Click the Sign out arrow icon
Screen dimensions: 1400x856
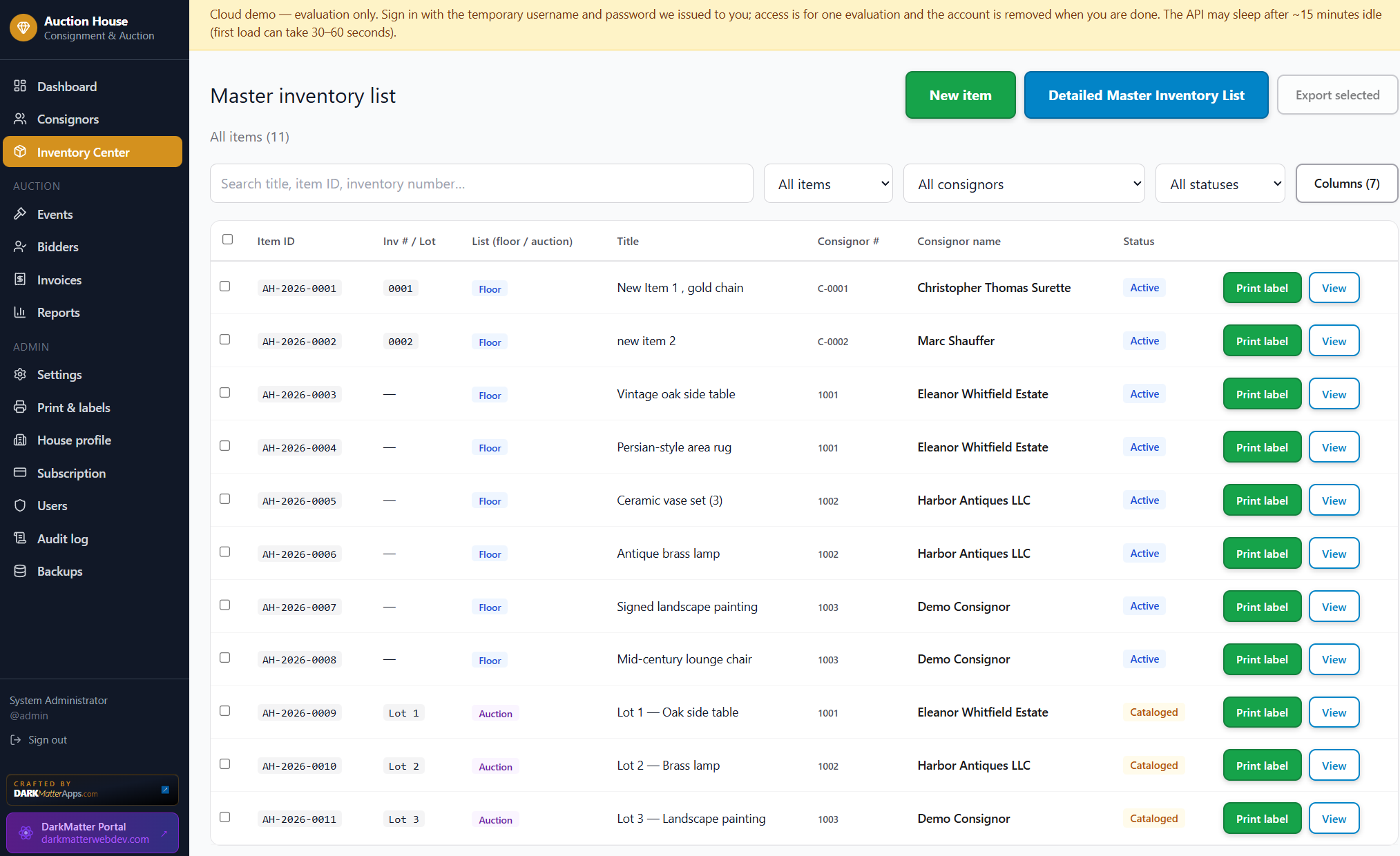pos(16,739)
